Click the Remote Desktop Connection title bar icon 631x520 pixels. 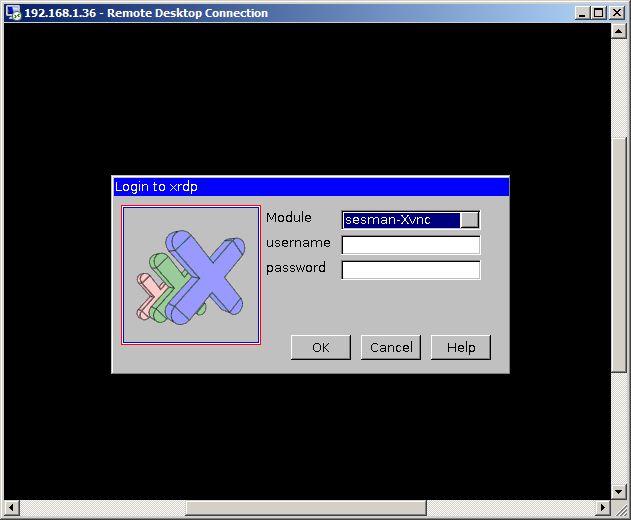pyautogui.click(x=13, y=13)
